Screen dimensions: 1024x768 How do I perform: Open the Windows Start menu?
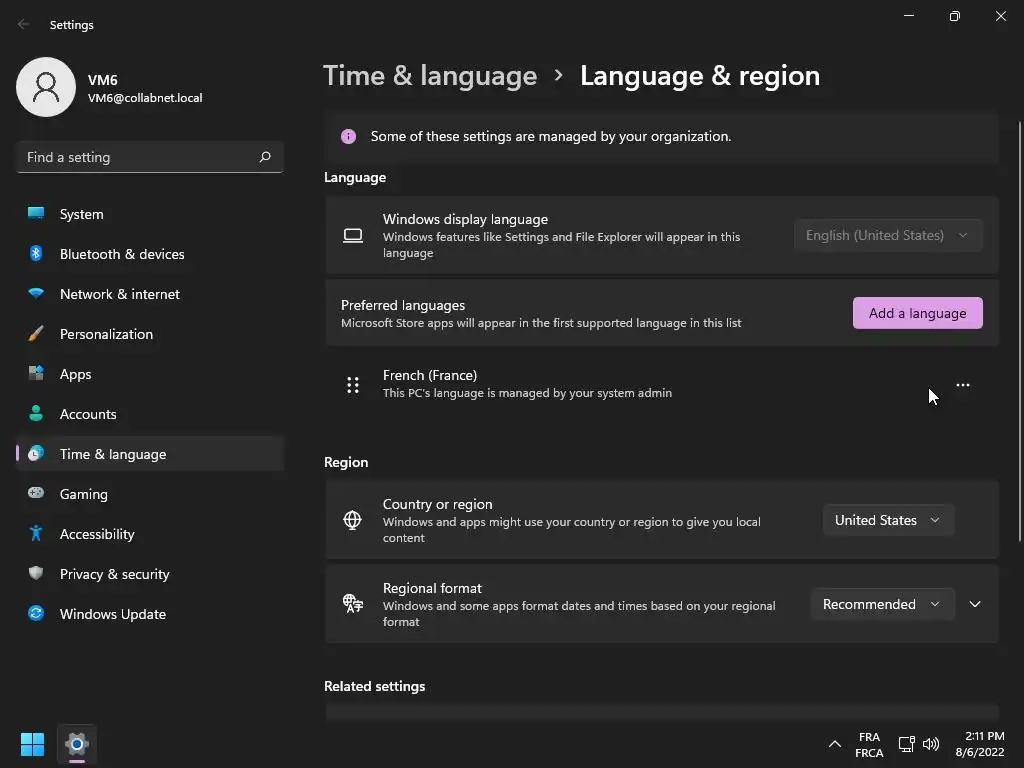(33, 744)
